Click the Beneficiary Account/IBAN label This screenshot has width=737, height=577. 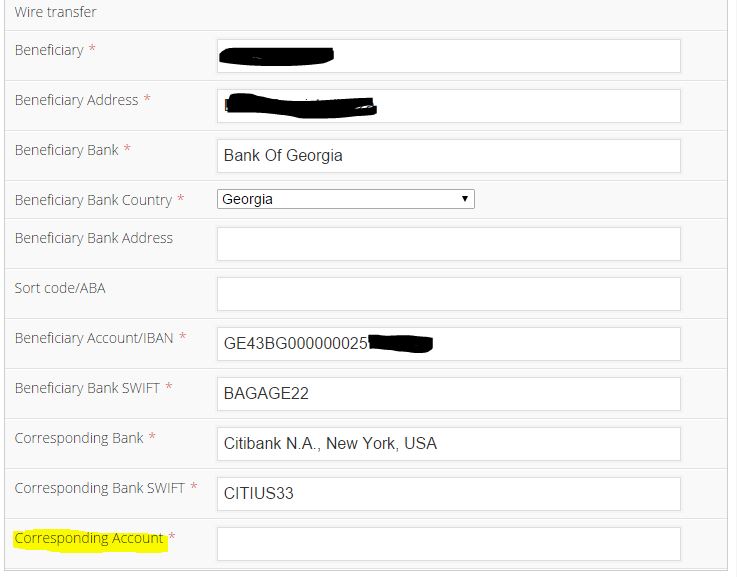(x=93, y=338)
